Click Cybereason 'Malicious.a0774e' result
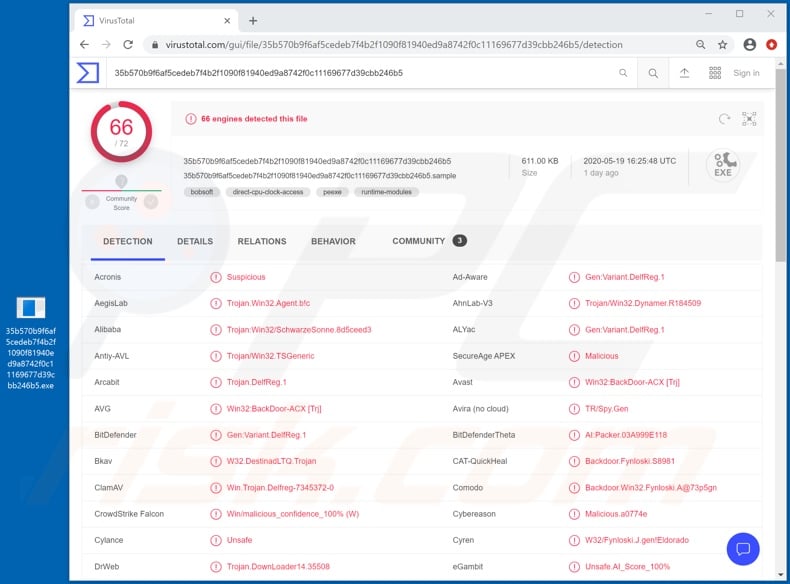 click(x=616, y=514)
